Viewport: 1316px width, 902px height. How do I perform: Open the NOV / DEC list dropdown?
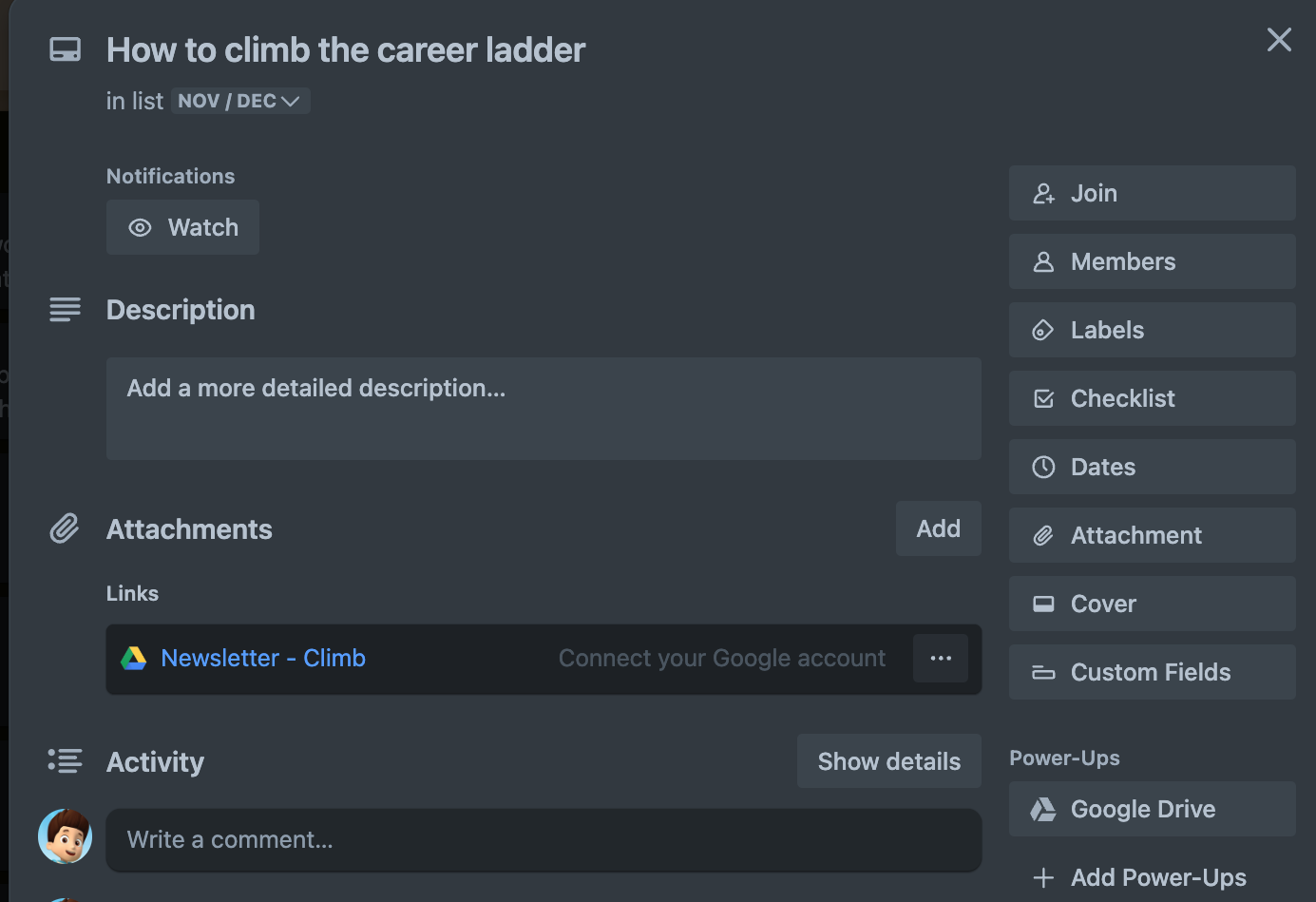(239, 100)
